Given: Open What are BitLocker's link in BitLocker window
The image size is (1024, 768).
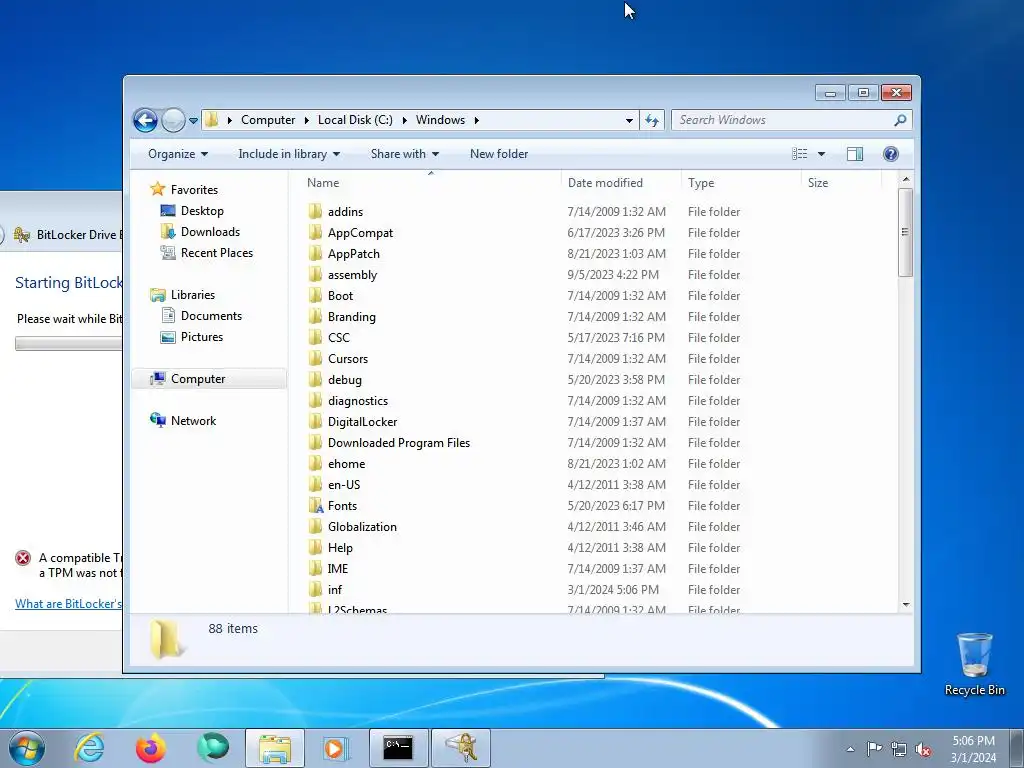Looking at the screenshot, I should [x=68, y=604].
